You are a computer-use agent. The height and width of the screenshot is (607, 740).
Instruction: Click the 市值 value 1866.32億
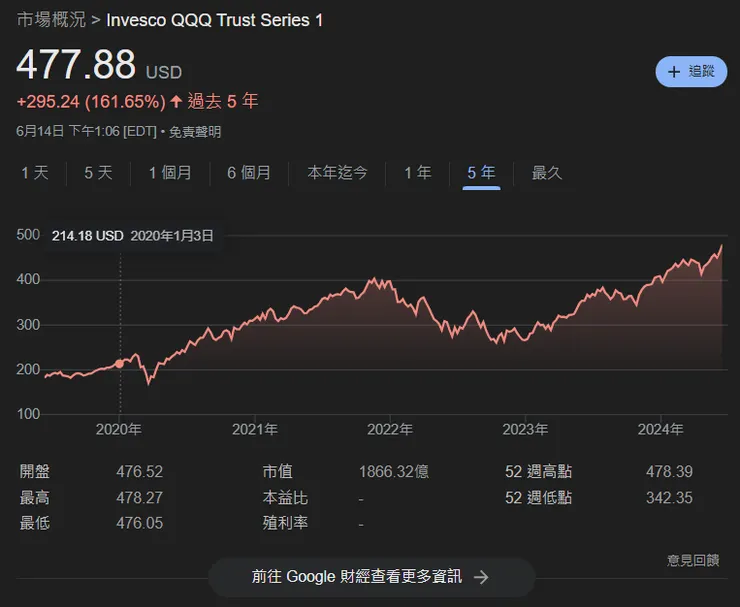(x=394, y=472)
